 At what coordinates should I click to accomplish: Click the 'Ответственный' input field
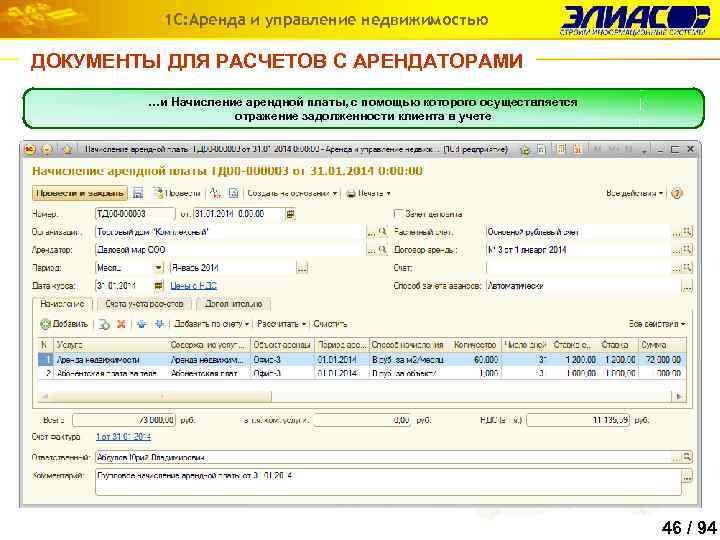383,457
